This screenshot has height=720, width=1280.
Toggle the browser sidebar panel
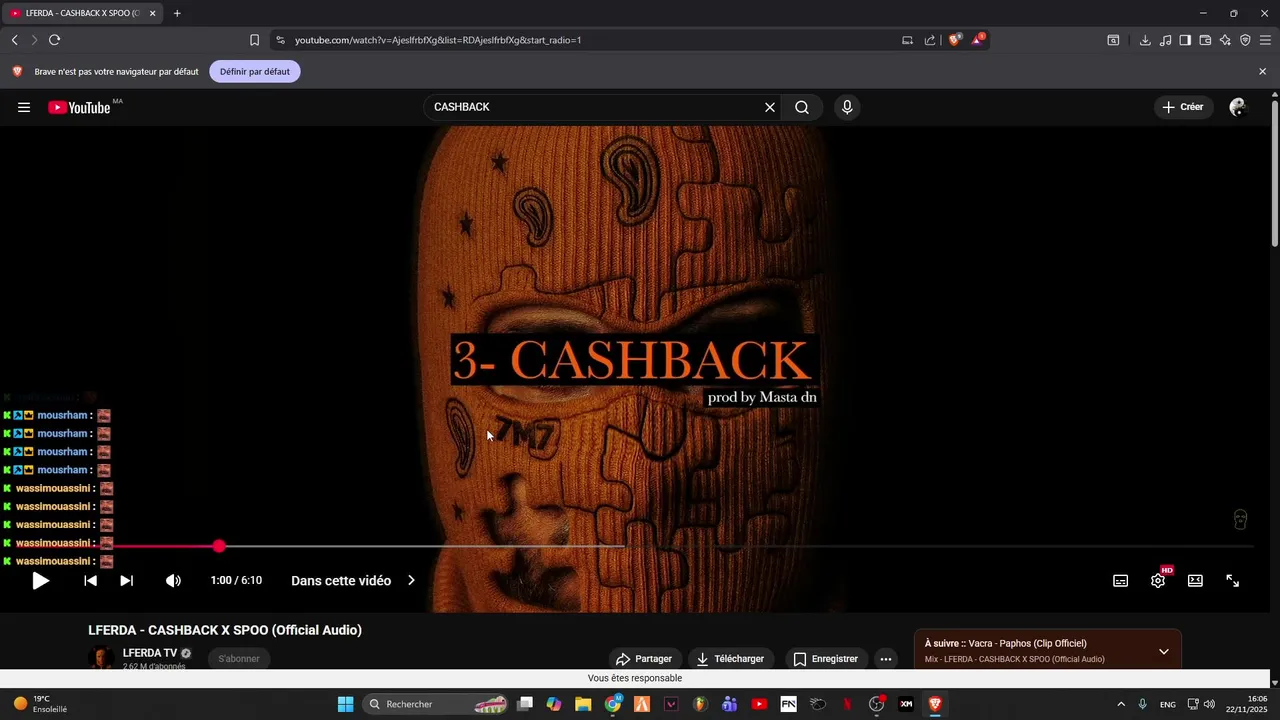[x=1185, y=40]
